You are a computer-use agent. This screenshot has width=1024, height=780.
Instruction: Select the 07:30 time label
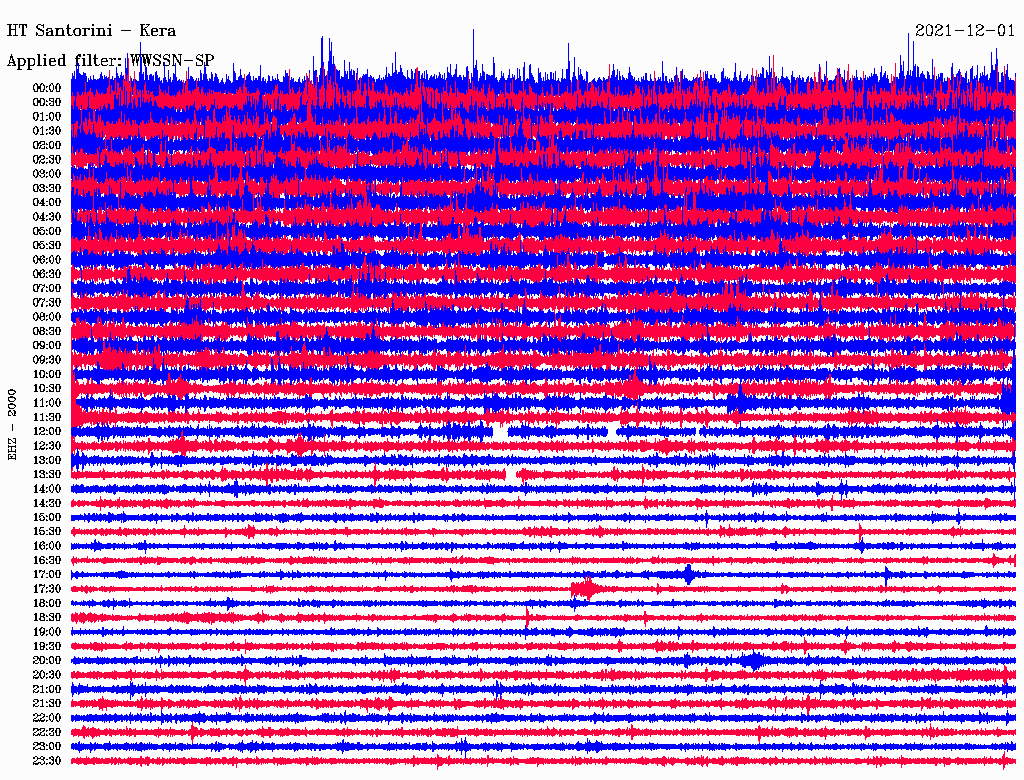click(47, 303)
